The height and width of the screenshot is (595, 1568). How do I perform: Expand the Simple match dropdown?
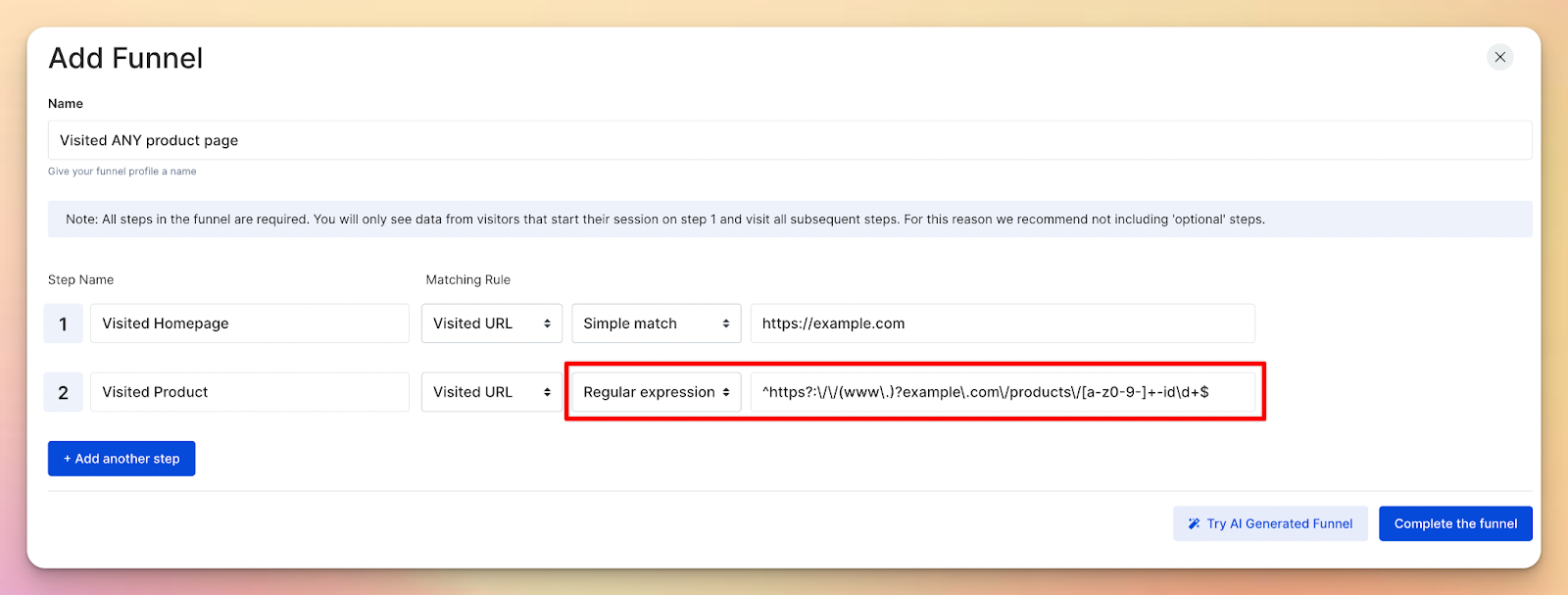pos(656,323)
